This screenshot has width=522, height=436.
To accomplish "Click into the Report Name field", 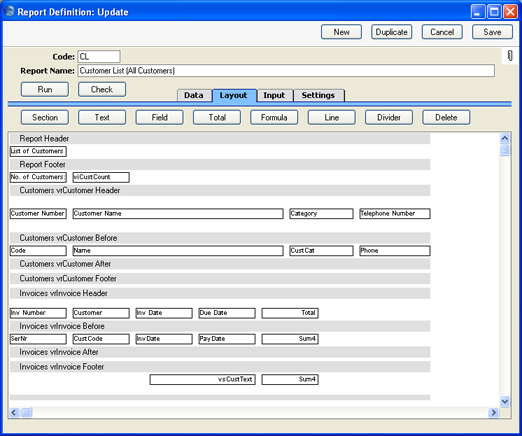I will coord(286,71).
